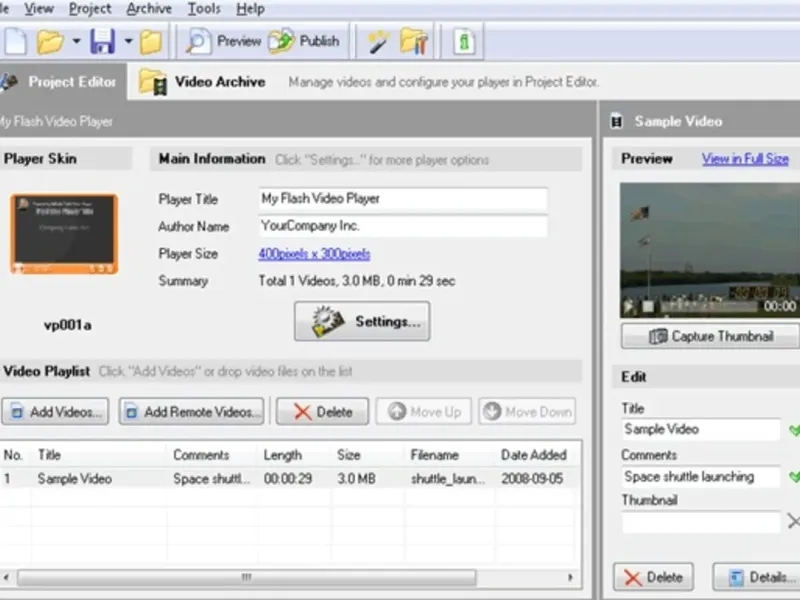Click the Thumbnail path field
This screenshot has height=600, width=800.
(x=701, y=522)
